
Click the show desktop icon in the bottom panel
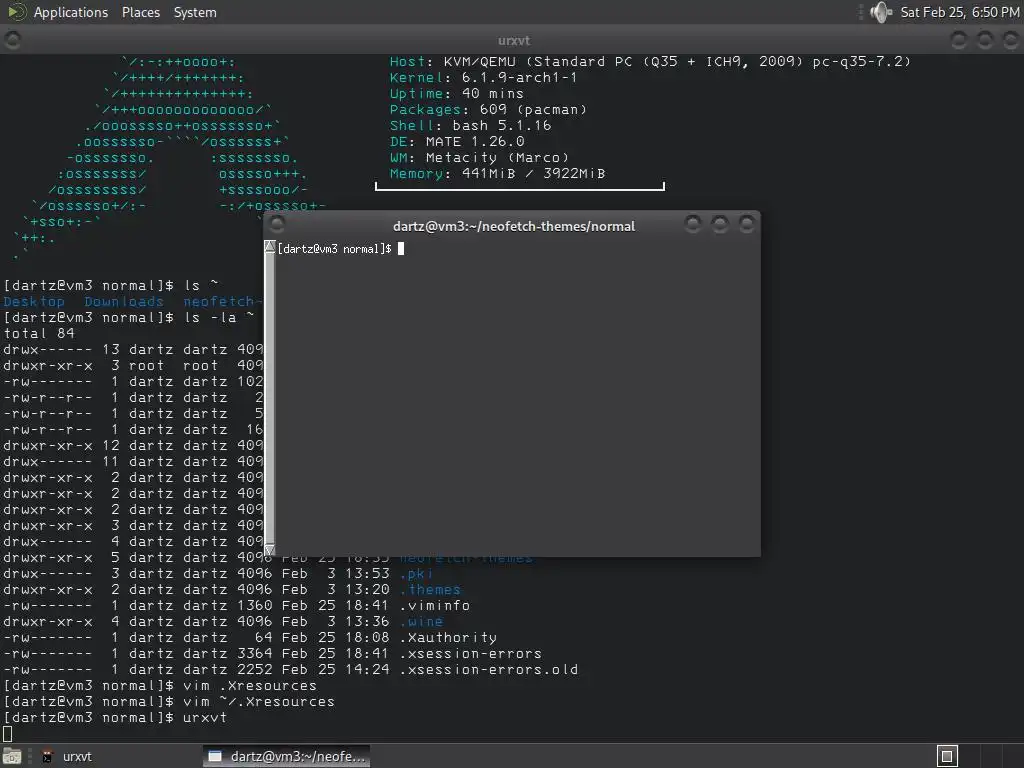click(12, 756)
